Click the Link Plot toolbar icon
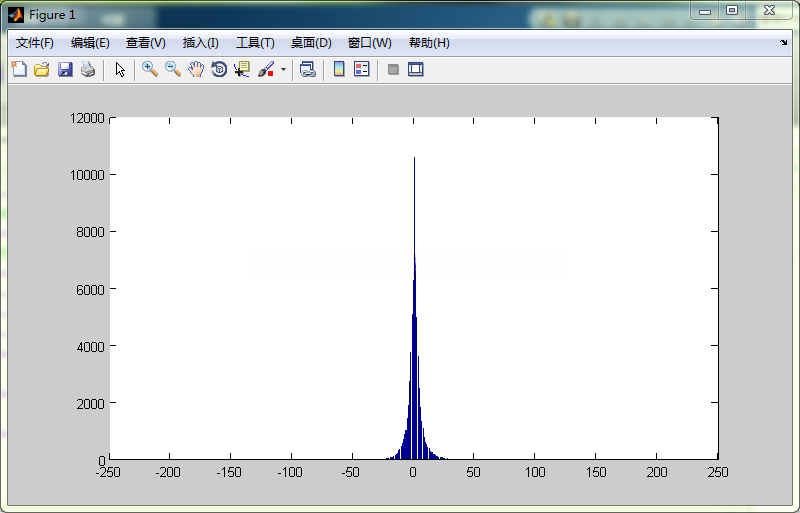Image resolution: width=800 pixels, height=513 pixels. pyautogui.click(x=307, y=69)
